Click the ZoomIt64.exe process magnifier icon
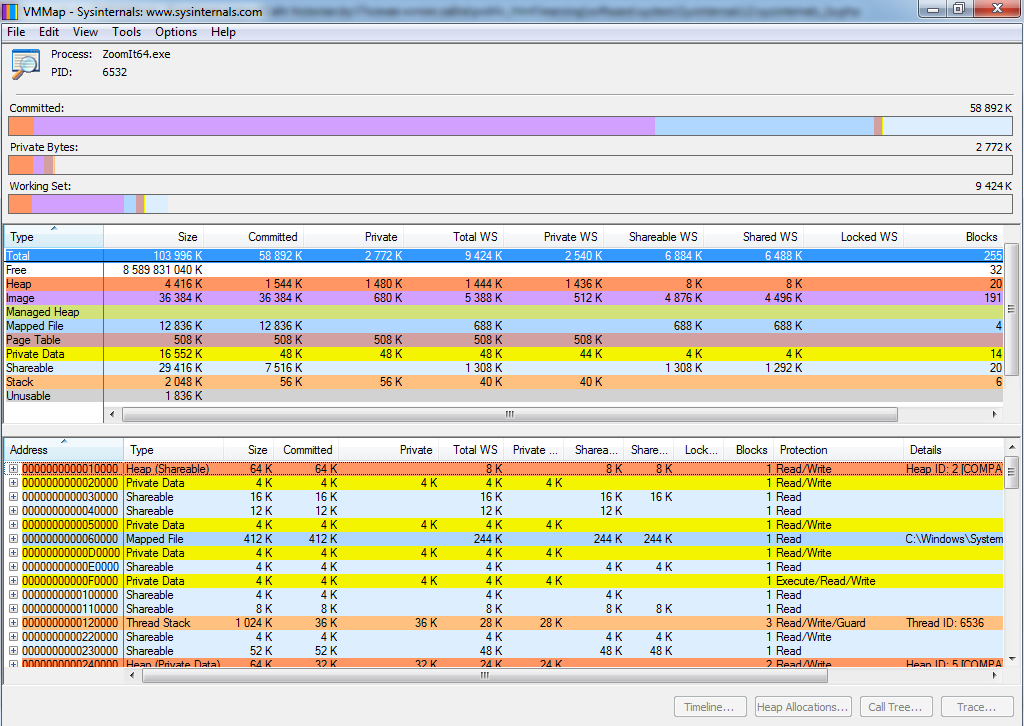The width and height of the screenshot is (1024, 726). (25, 63)
